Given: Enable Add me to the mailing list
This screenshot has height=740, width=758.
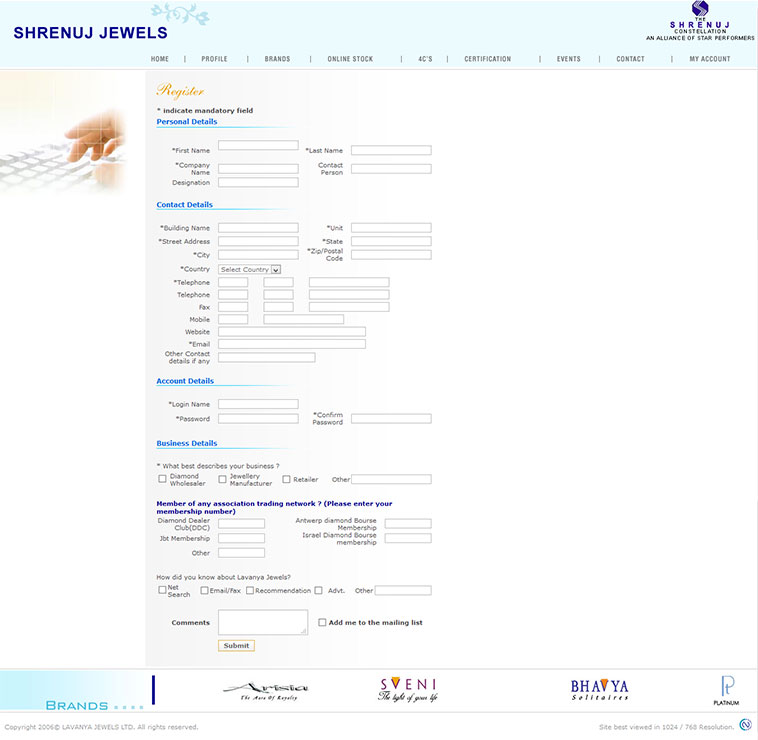Looking at the screenshot, I should tap(322, 623).
